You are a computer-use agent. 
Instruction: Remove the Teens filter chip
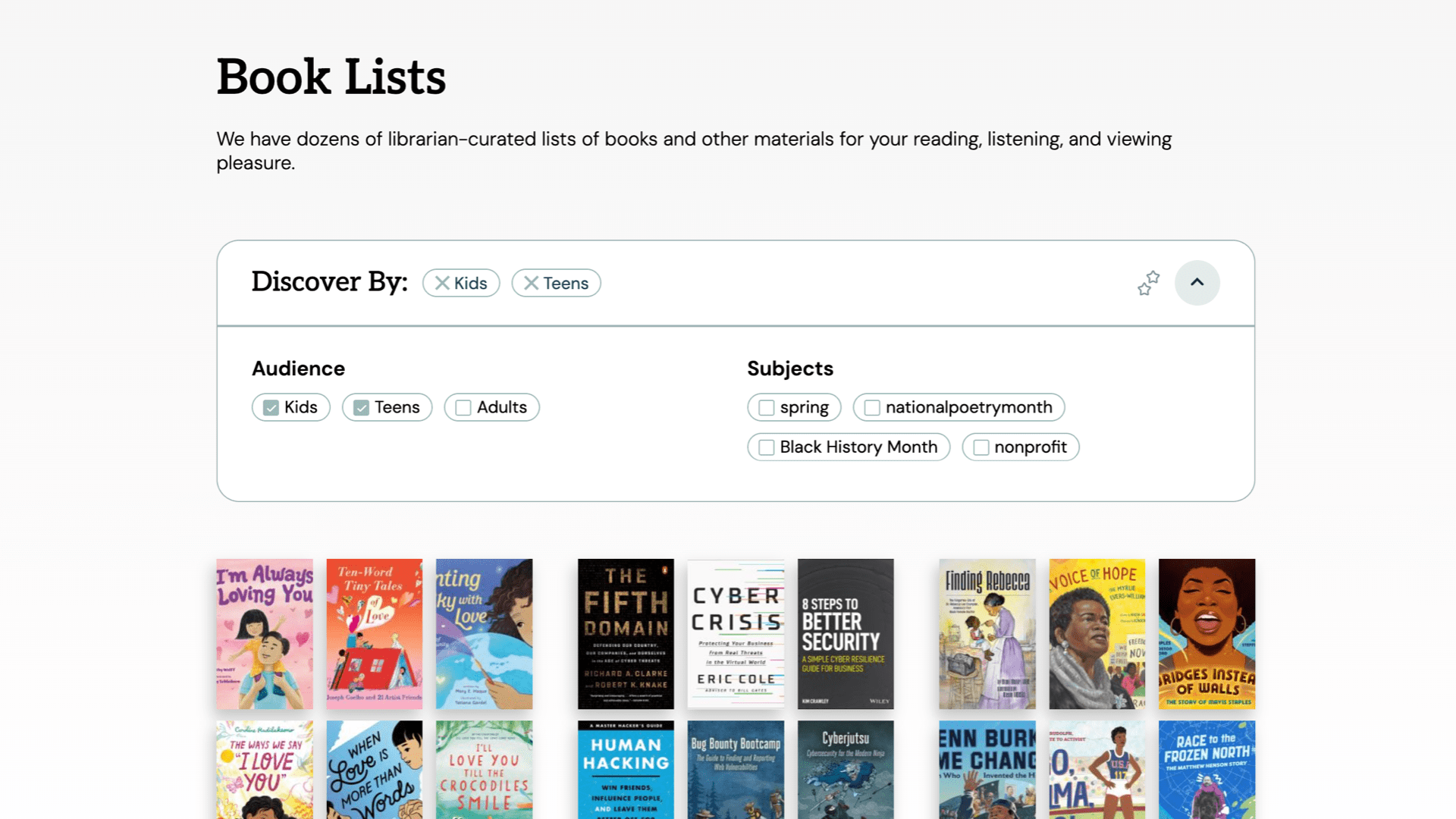(531, 283)
